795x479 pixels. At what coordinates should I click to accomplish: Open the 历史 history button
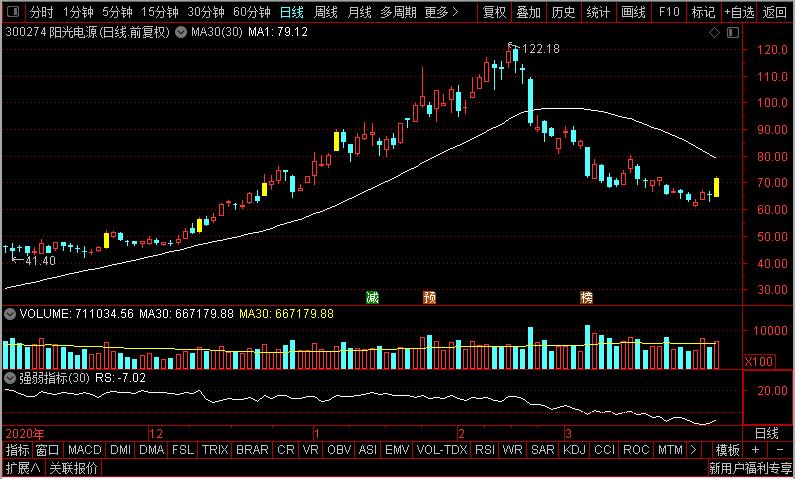(564, 12)
